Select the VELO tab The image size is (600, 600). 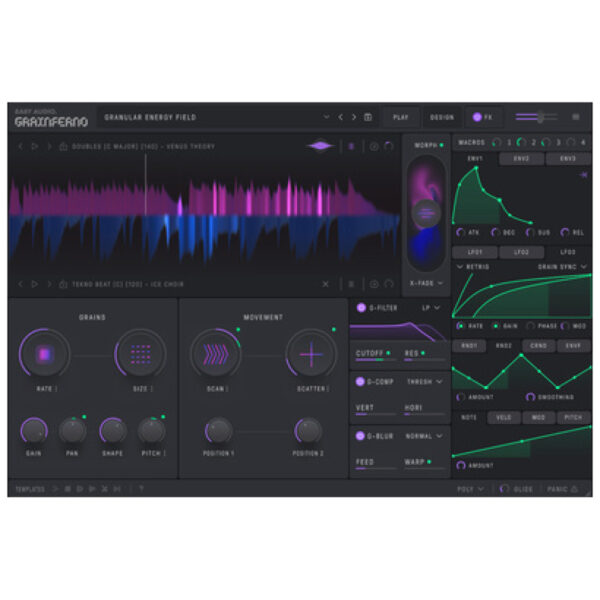click(x=504, y=417)
